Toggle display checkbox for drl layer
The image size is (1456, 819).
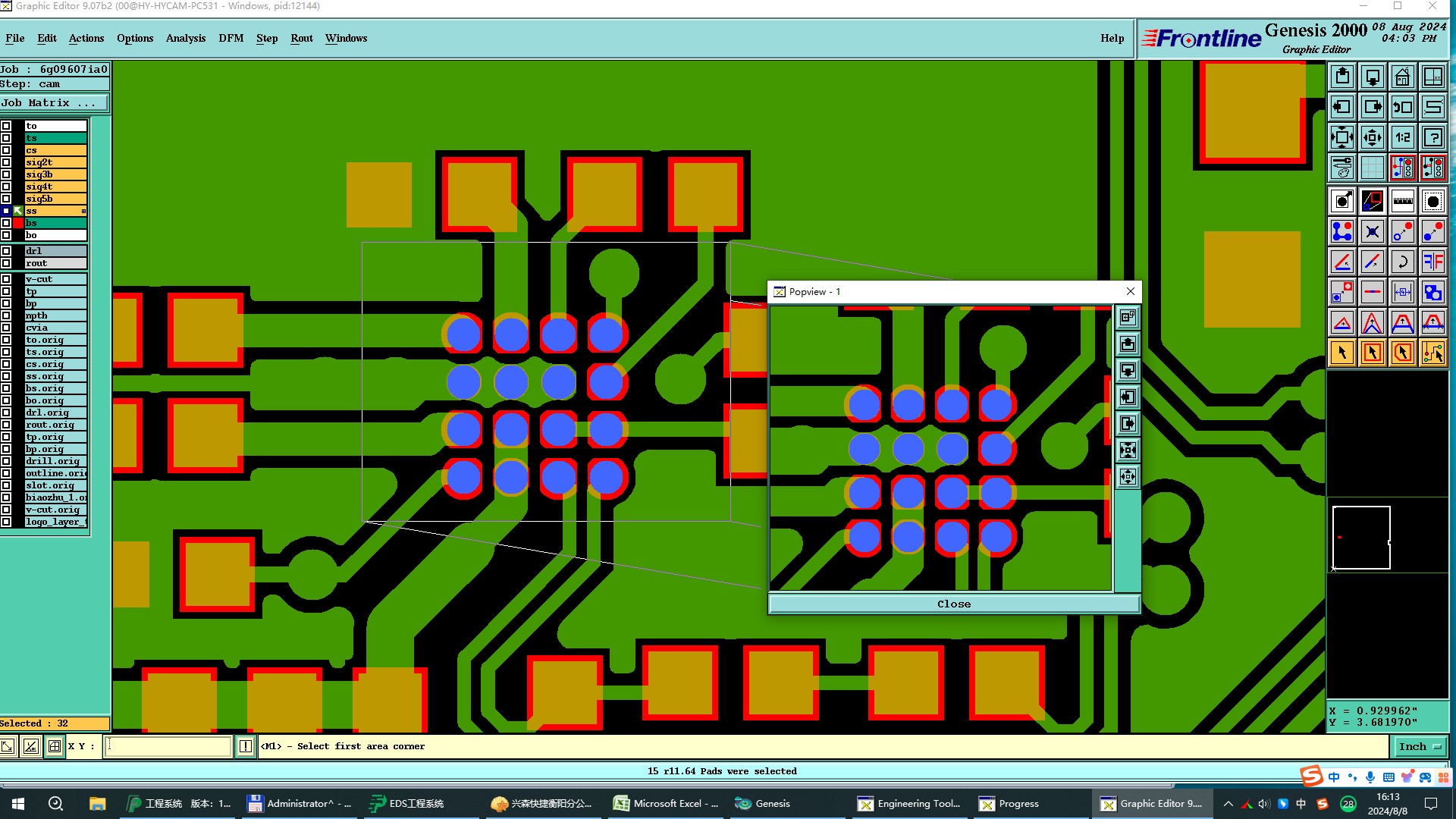click(x=6, y=251)
